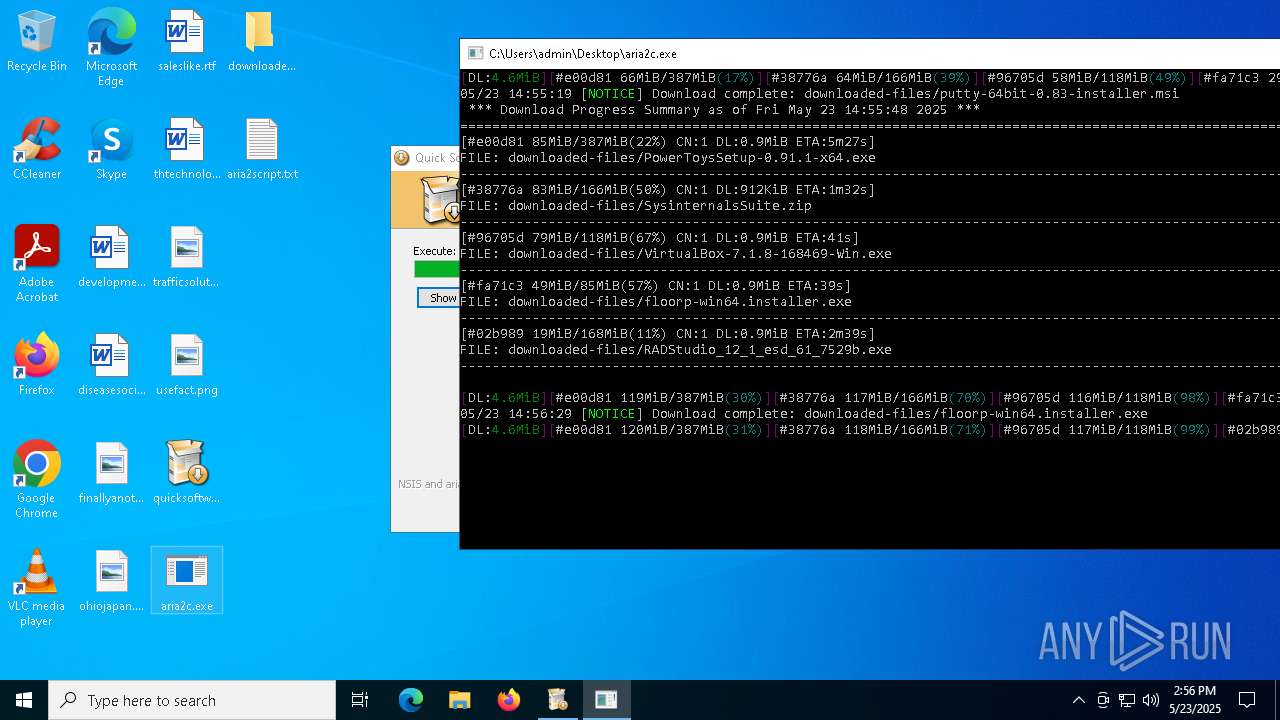Select the saleslike.rtf document icon

(x=186, y=42)
